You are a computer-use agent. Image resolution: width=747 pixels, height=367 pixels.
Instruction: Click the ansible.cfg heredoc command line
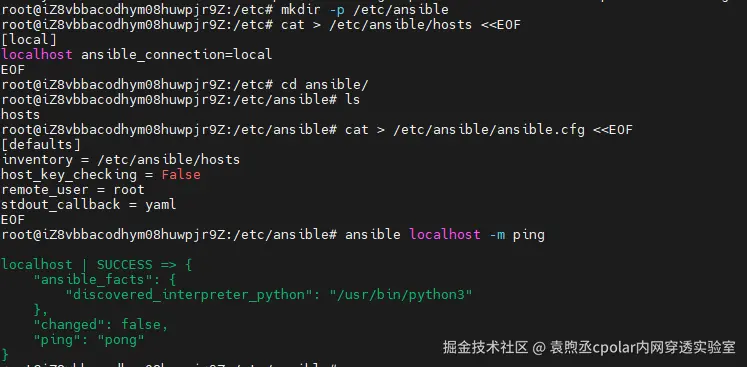tap(489, 130)
